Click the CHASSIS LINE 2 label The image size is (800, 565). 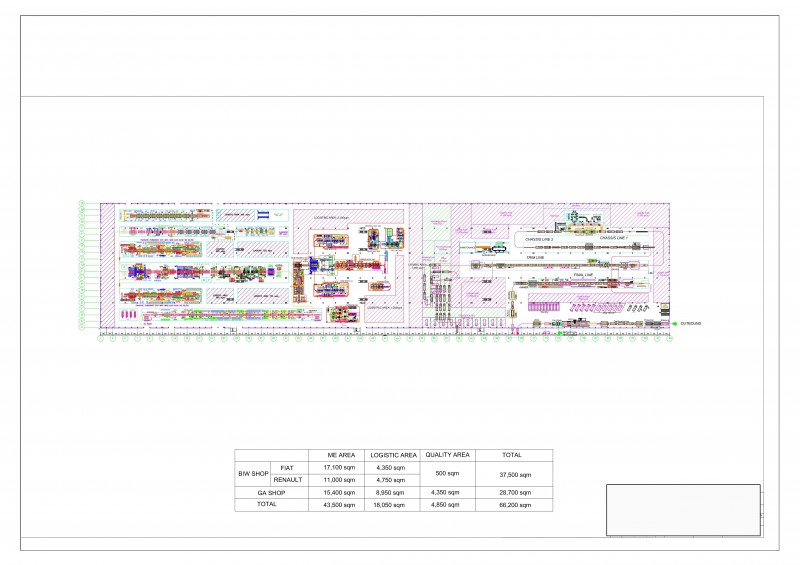coord(539,239)
